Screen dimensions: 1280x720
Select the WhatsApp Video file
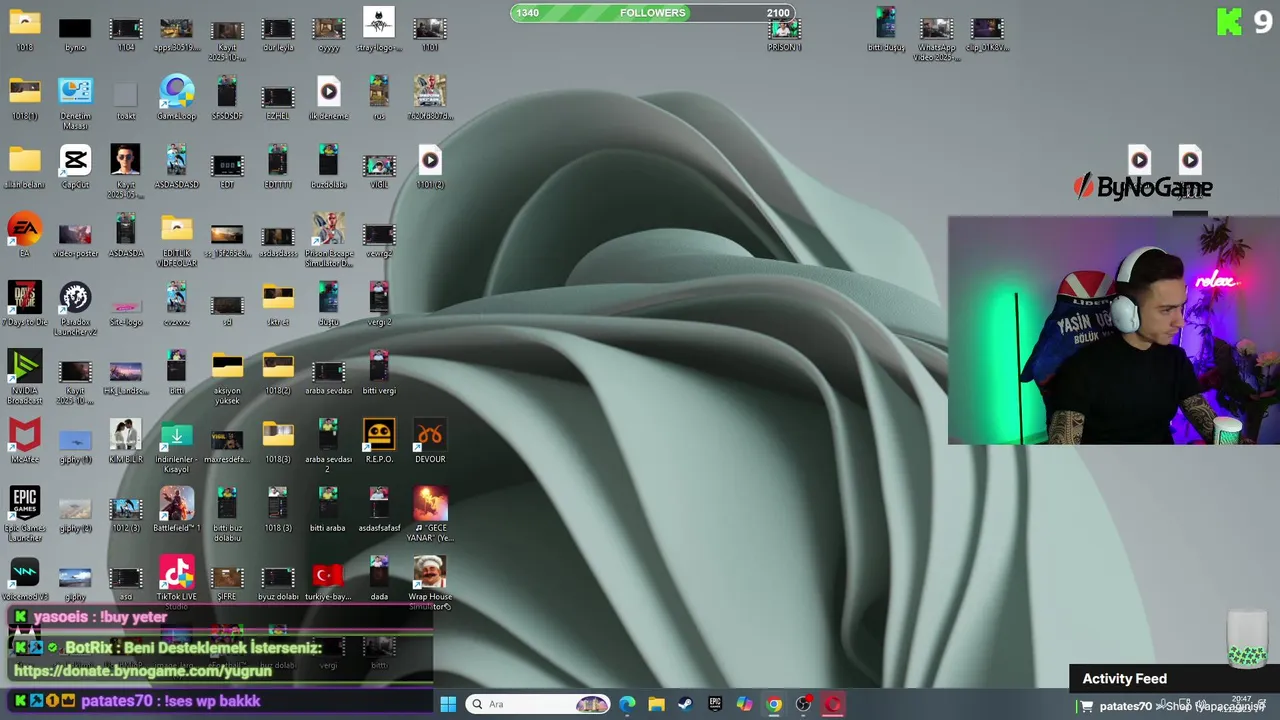(936, 38)
